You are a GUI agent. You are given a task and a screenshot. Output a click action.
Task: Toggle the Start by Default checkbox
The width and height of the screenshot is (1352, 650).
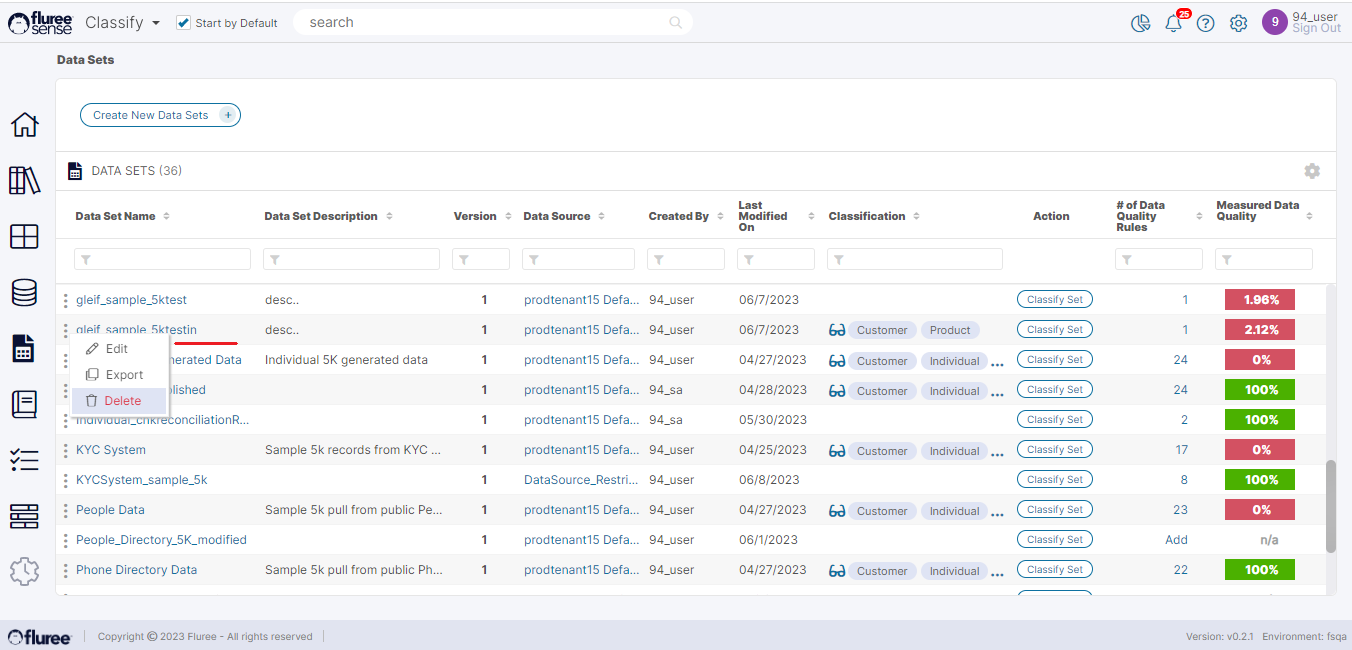[x=183, y=23]
